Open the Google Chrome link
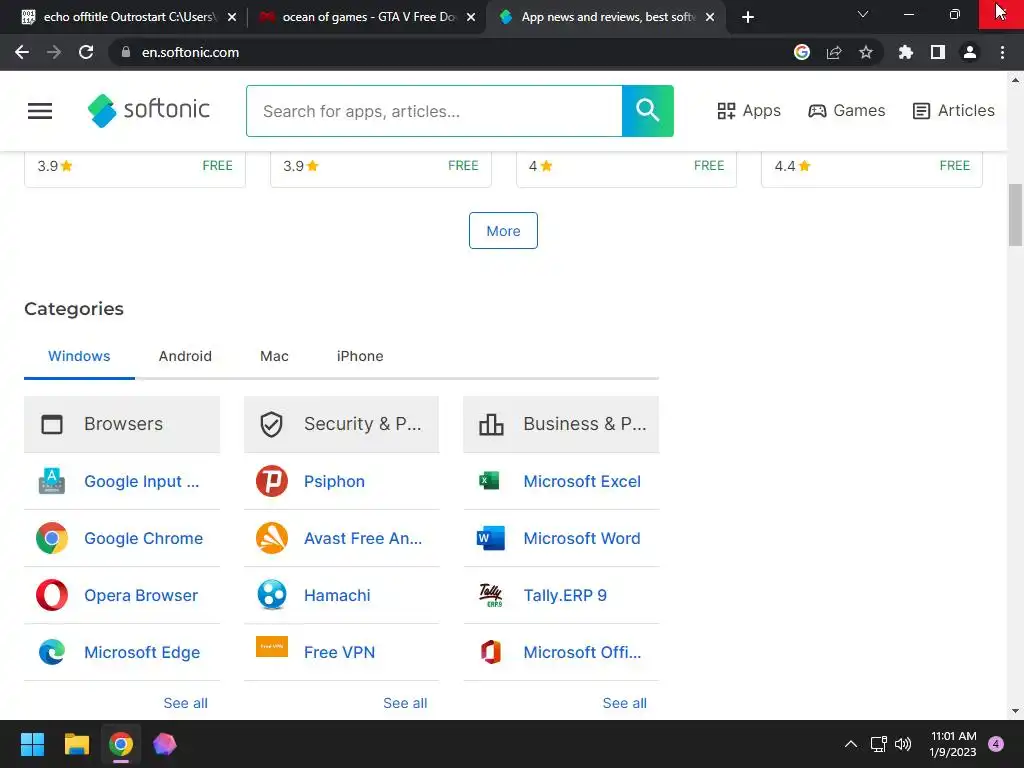The width and height of the screenshot is (1024, 768). [144, 538]
